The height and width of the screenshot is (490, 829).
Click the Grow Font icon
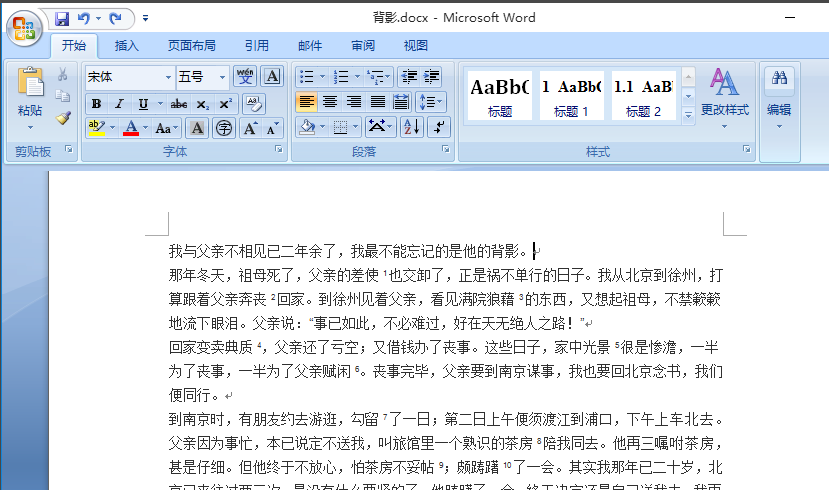click(250, 128)
